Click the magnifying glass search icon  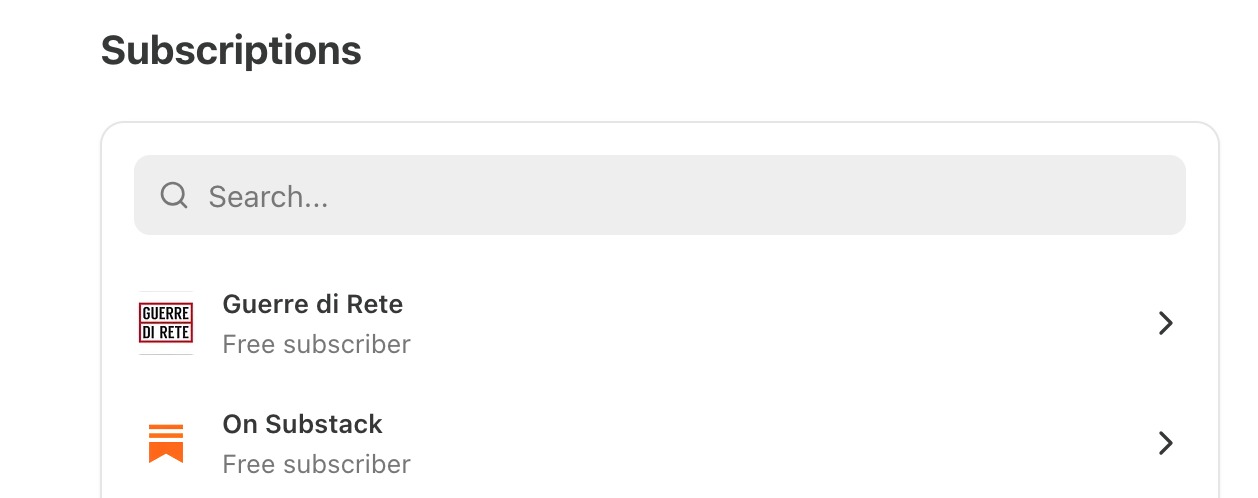174,195
